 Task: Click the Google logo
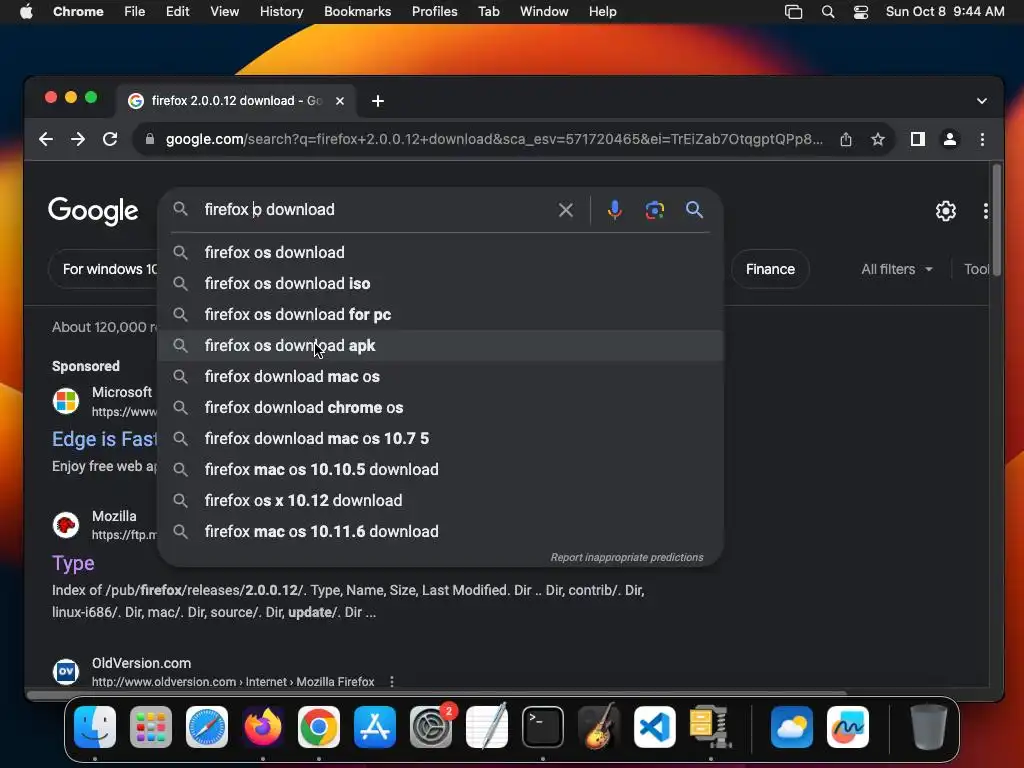pyautogui.click(x=93, y=211)
